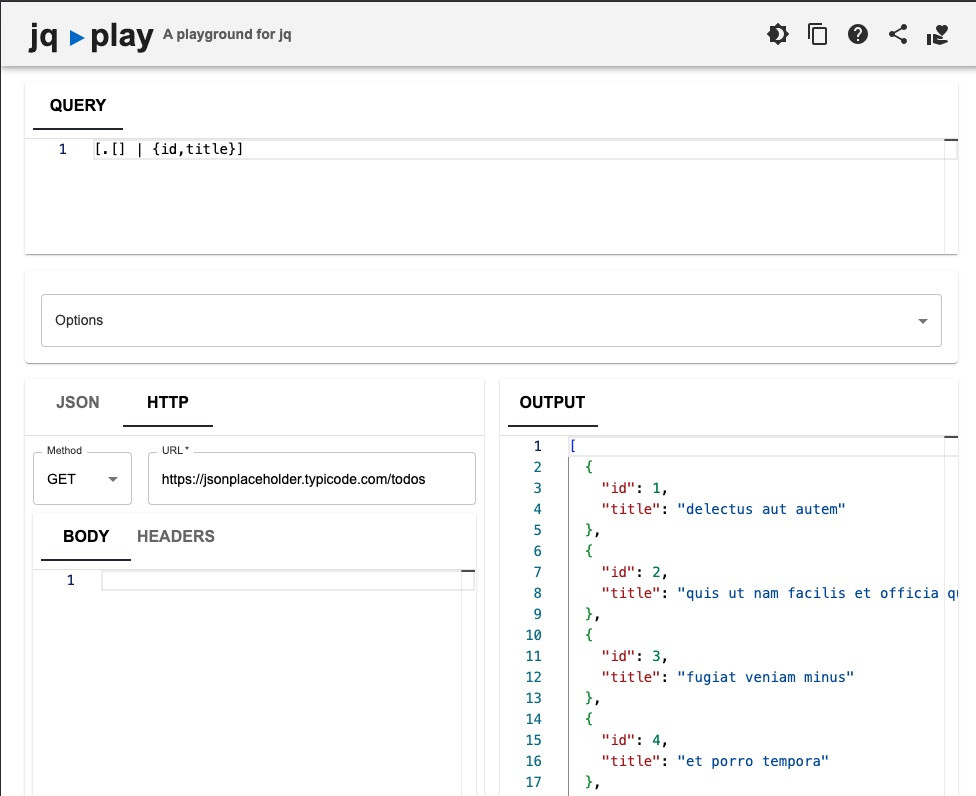
Task: Click the OUTPUT tab label
Action: point(552,402)
